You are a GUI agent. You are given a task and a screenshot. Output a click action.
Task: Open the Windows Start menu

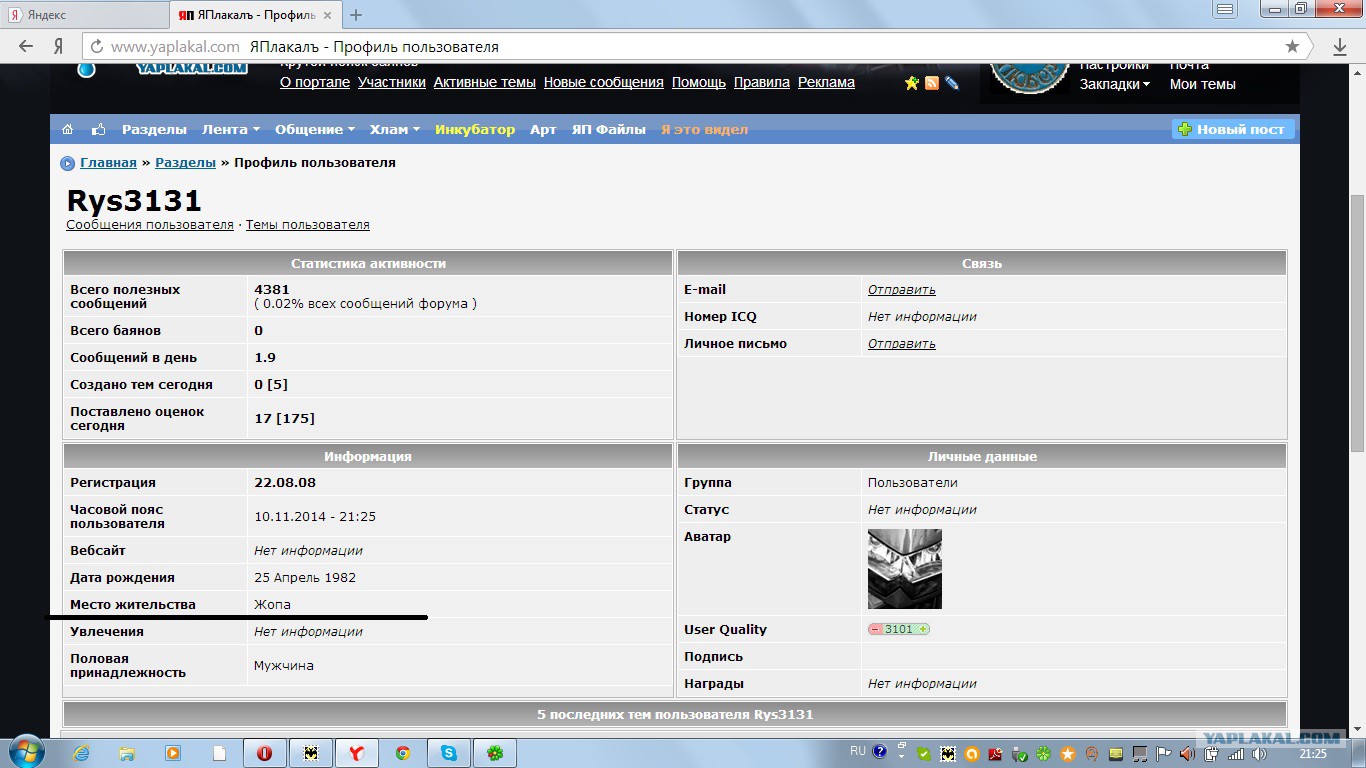[x=25, y=752]
